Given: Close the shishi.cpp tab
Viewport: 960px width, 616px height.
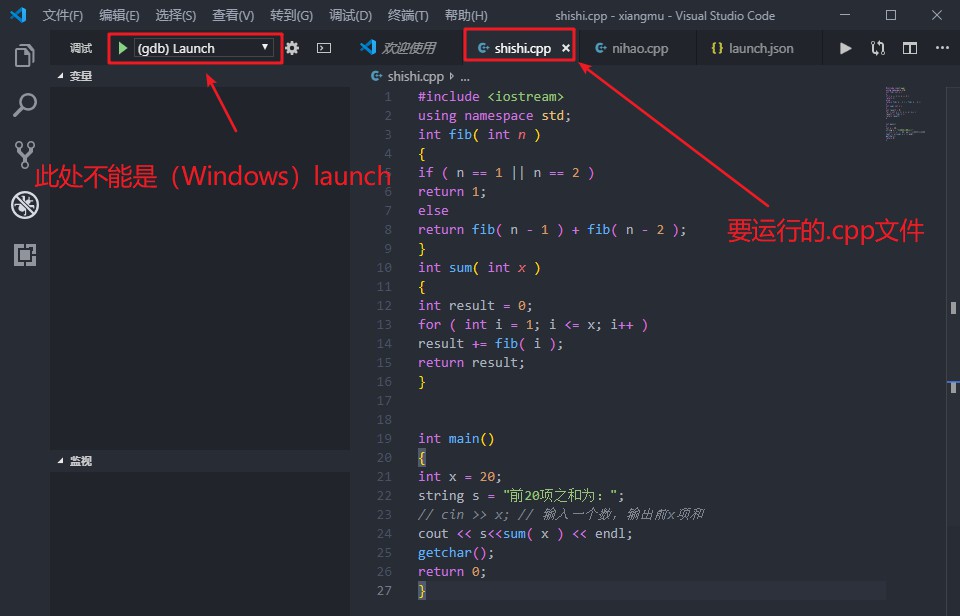Looking at the screenshot, I should click(566, 48).
